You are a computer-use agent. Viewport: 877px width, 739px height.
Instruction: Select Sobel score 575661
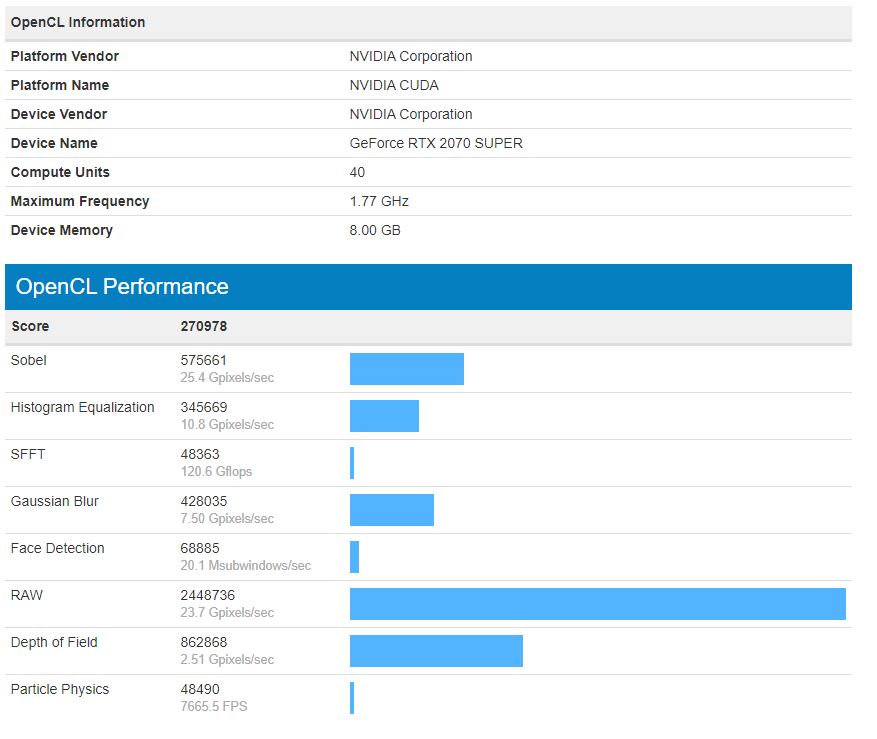tap(203, 361)
